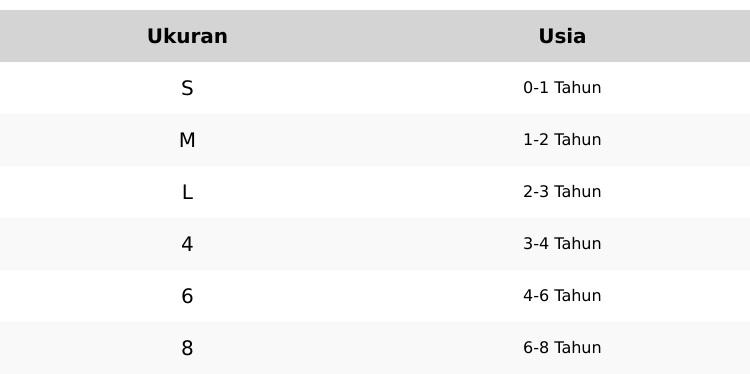Select size 8 cell
This screenshot has height=374, width=750.
pos(187,348)
